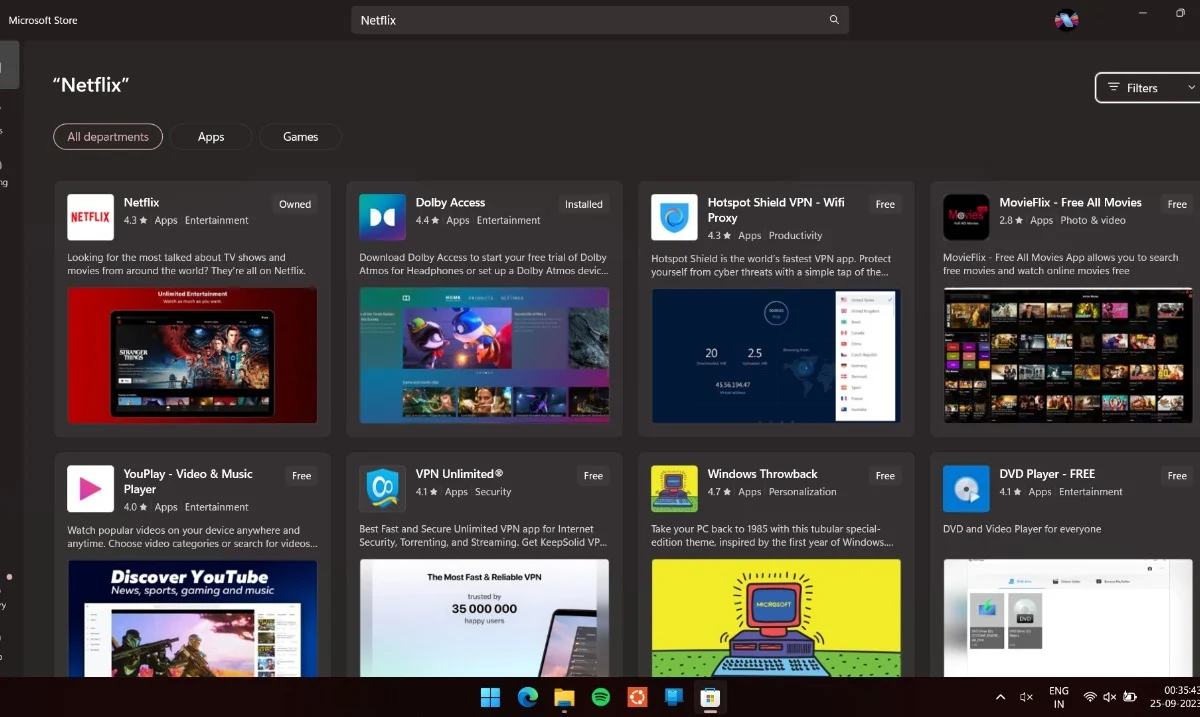This screenshot has height=717, width=1200.
Task: Click the MovieFlix app icon
Action: click(x=966, y=217)
